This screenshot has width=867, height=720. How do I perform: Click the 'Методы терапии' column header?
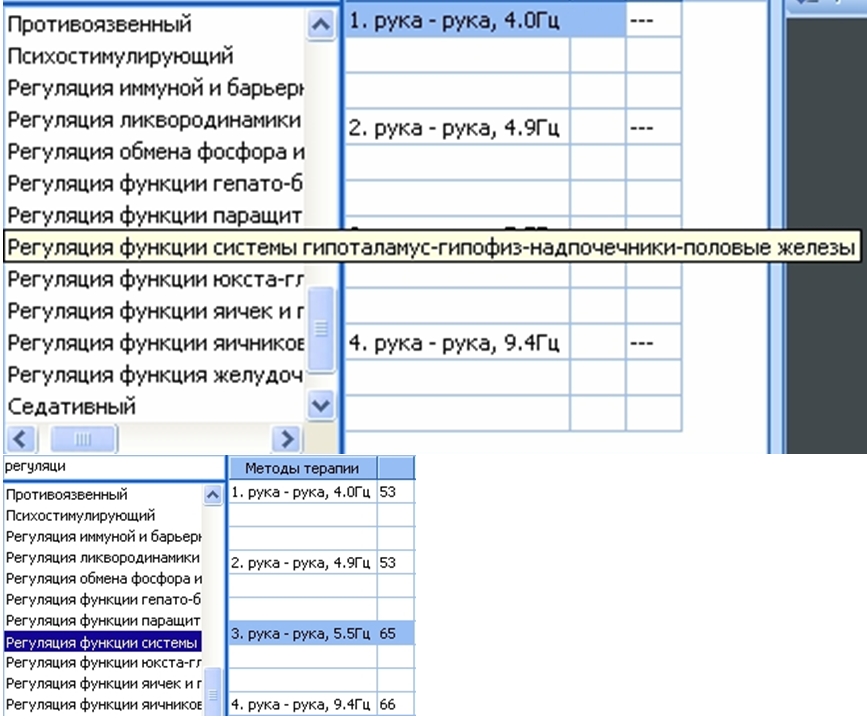[302, 468]
